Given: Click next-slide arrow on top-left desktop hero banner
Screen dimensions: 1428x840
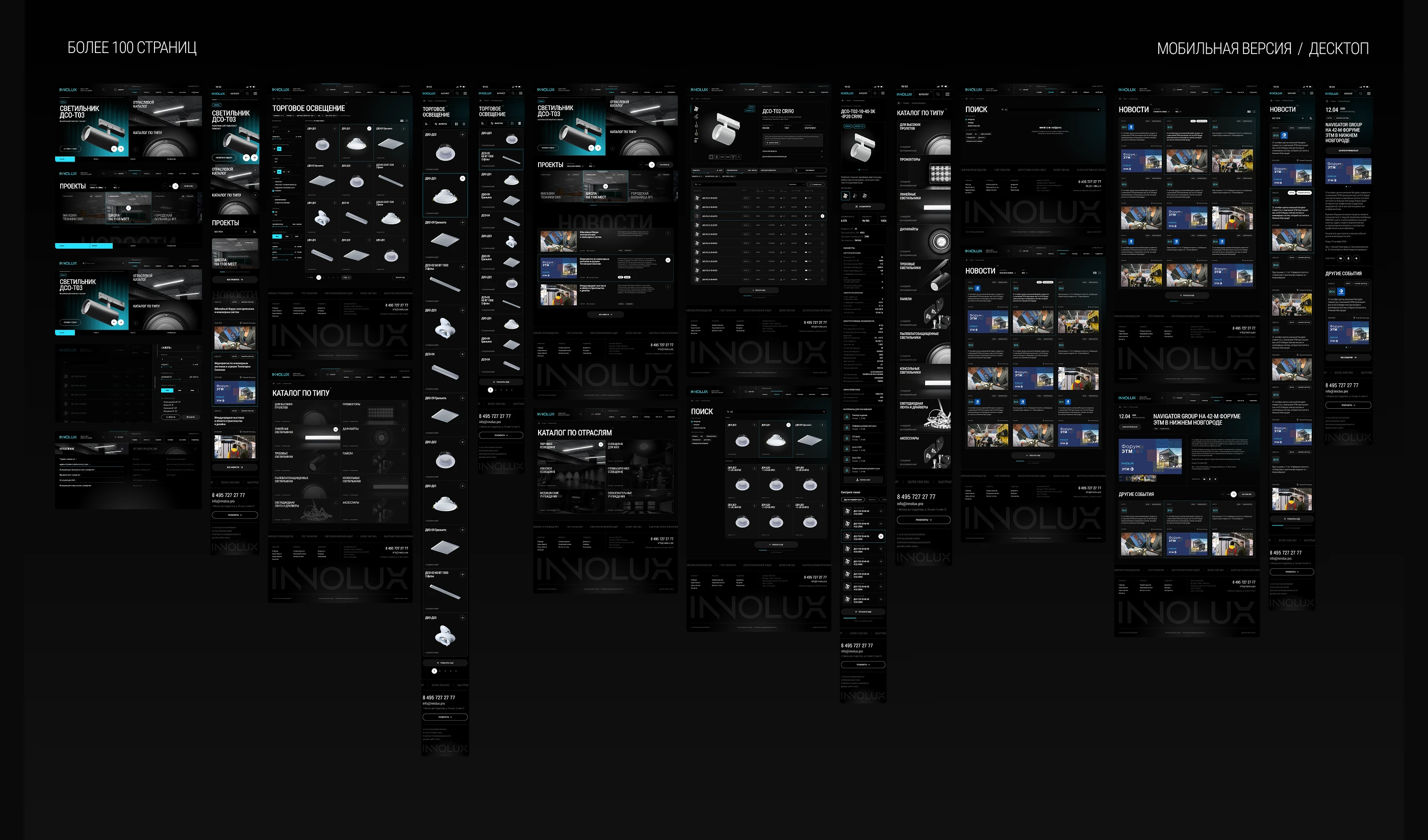Looking at the screenshot, I should (x=121, y=148).
